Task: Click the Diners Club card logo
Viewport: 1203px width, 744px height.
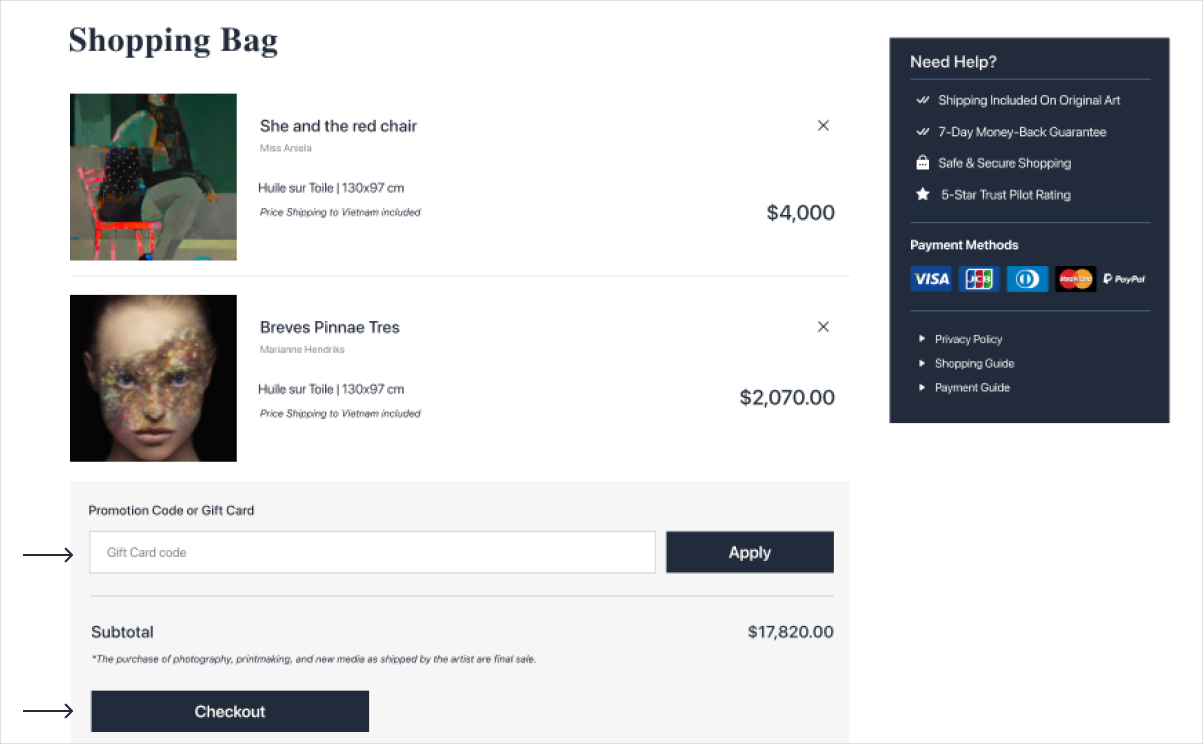Action: click(1027, 279)
